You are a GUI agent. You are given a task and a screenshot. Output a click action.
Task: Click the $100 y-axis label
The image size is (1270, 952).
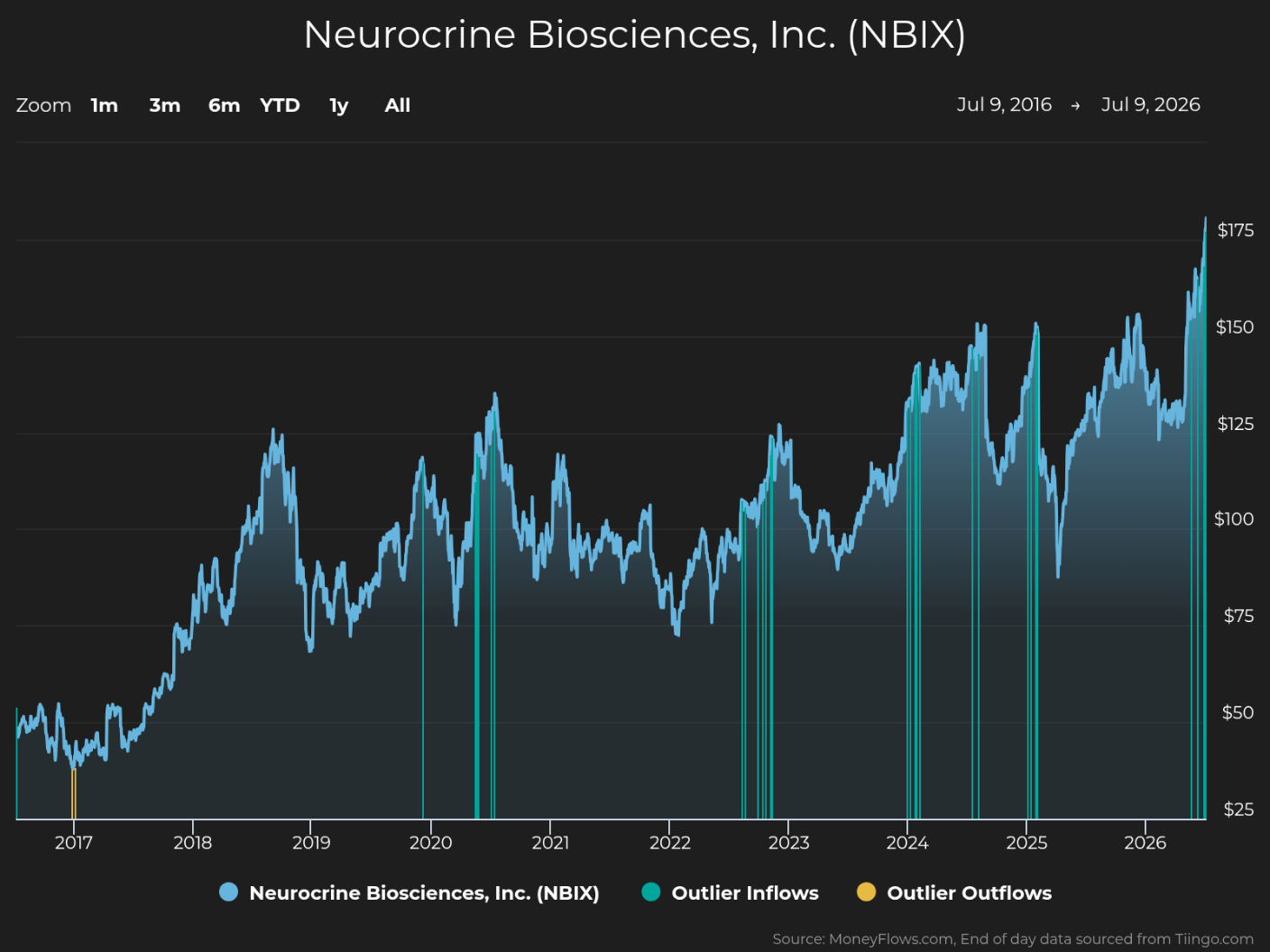tap(1234, 519)
